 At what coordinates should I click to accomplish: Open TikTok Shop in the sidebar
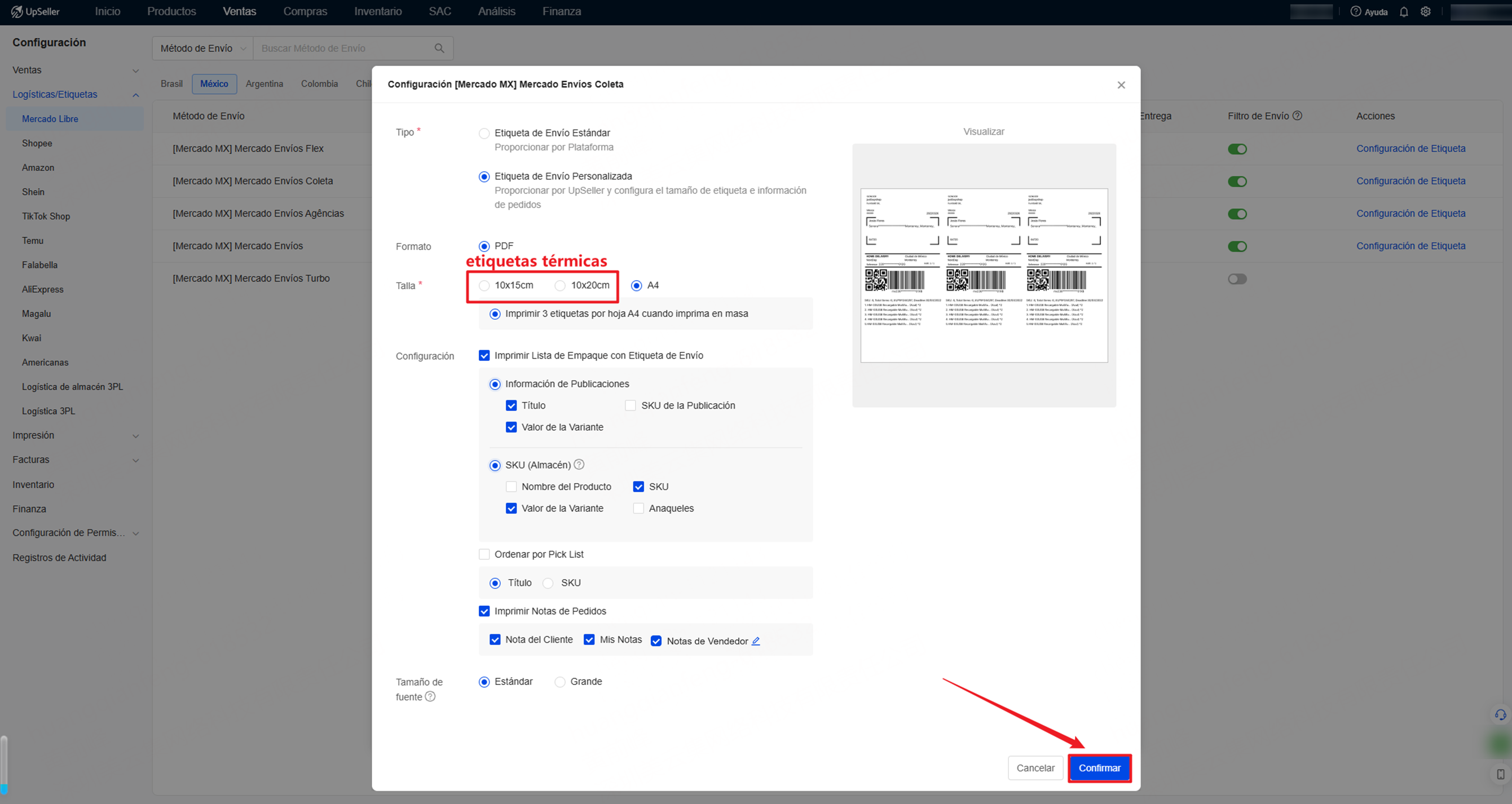(x=46, y=216)
